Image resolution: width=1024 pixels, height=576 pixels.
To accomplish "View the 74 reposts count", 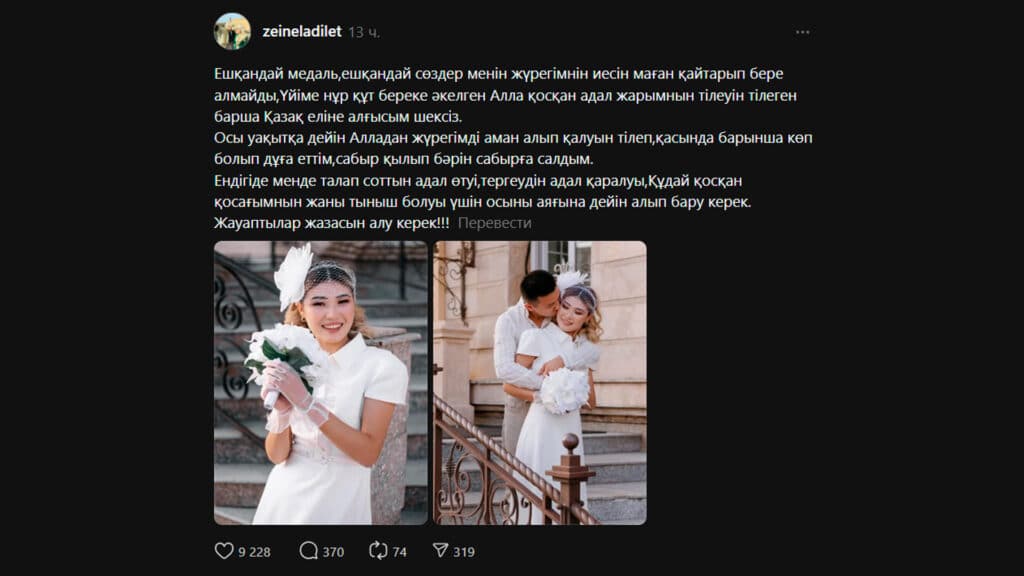I will (x=400, y=552).
